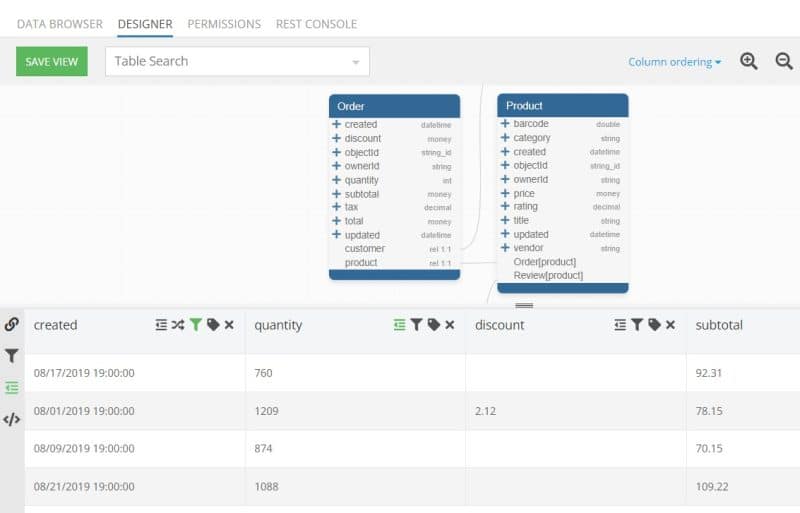Toggle grouping icon on quantity column
This screenshot has height=513, width=800.
click(x=400, y=325)
